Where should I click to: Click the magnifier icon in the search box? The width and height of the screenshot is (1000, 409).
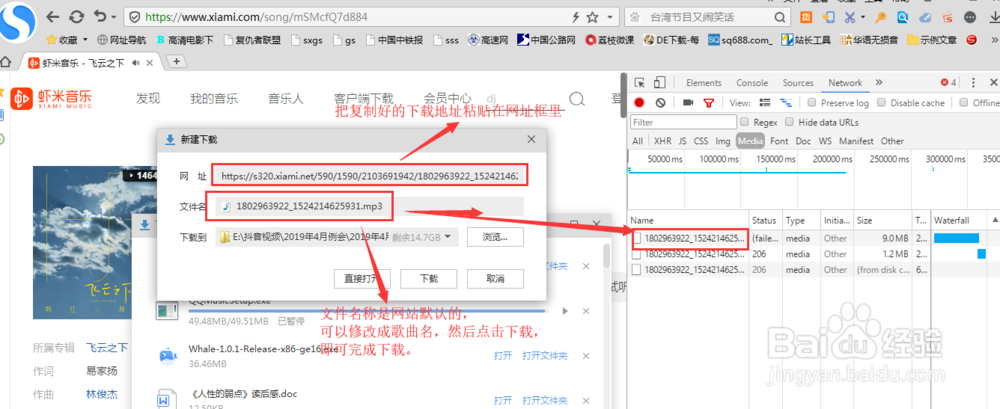pos(780,17)
